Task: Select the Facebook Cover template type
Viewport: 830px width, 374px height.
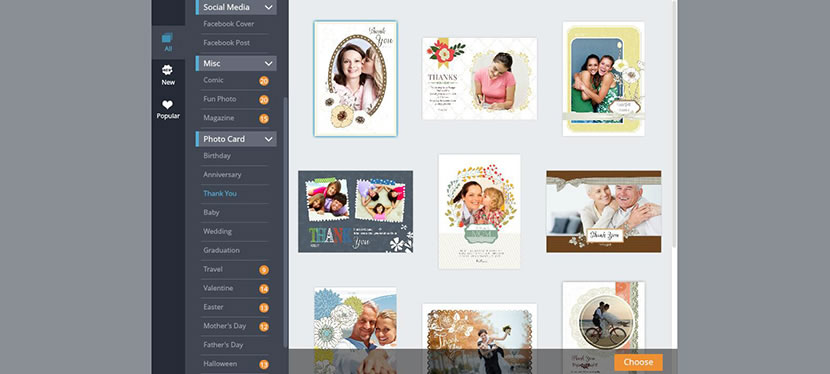Action: [x=229, y=24]
